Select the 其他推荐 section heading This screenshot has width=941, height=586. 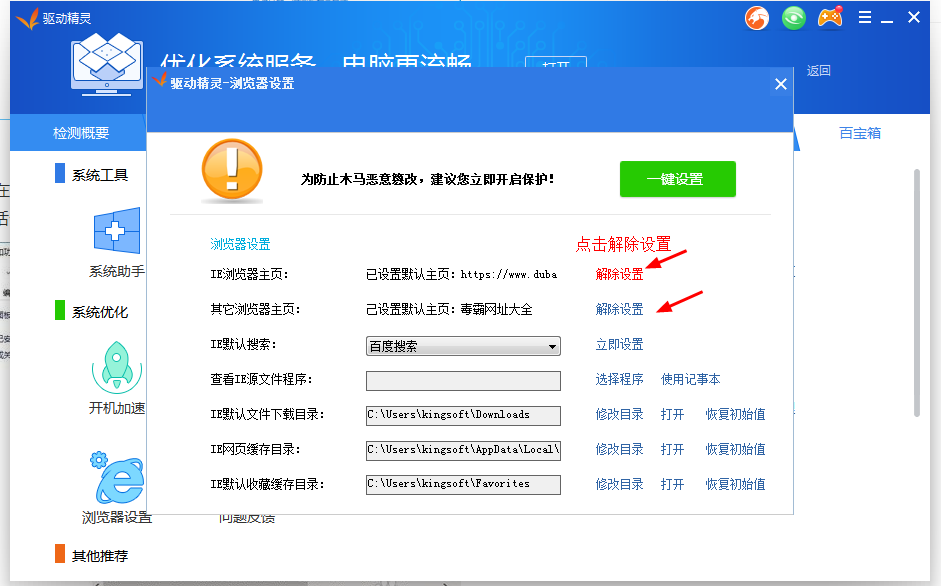tap(100, 556)
